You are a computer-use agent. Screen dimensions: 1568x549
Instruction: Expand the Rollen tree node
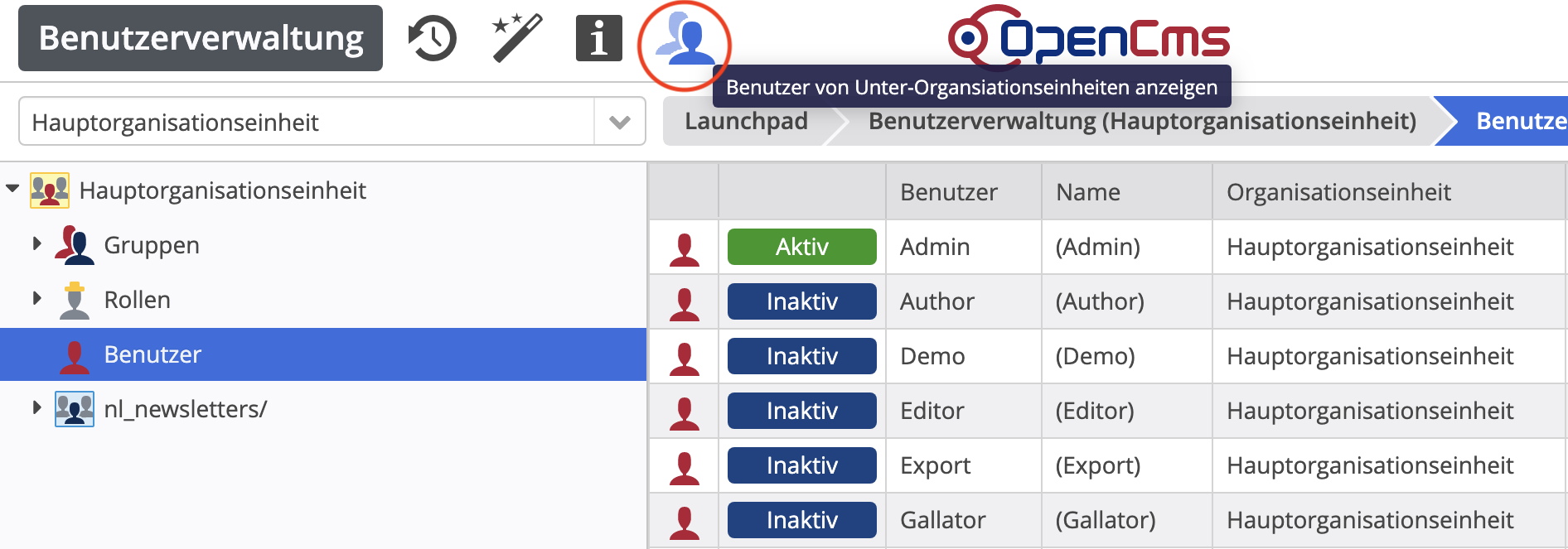click(36, 299)
